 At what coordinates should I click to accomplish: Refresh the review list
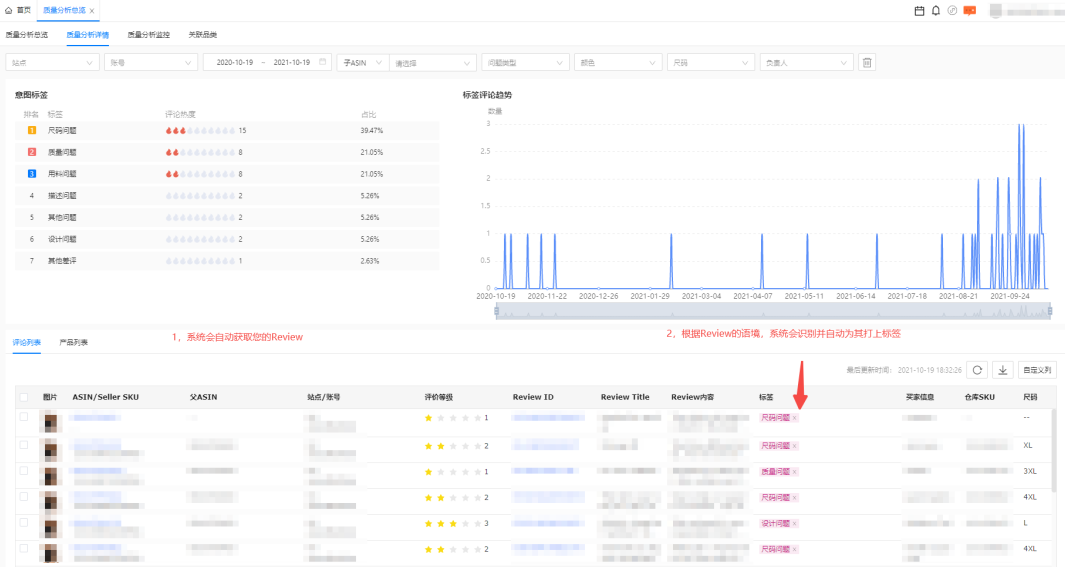(977, 370)
